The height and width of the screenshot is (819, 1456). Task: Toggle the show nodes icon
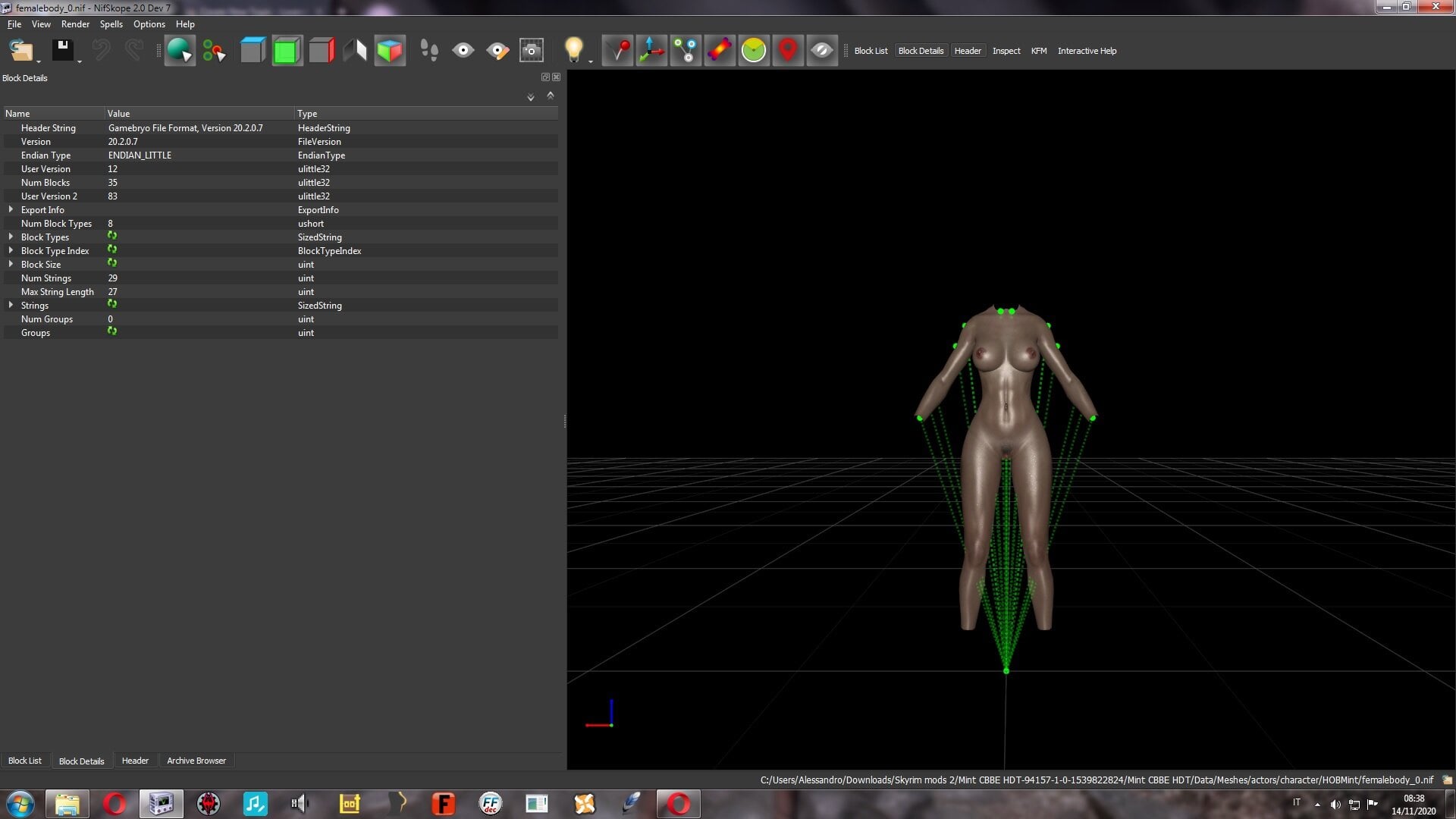pos(686,51)
